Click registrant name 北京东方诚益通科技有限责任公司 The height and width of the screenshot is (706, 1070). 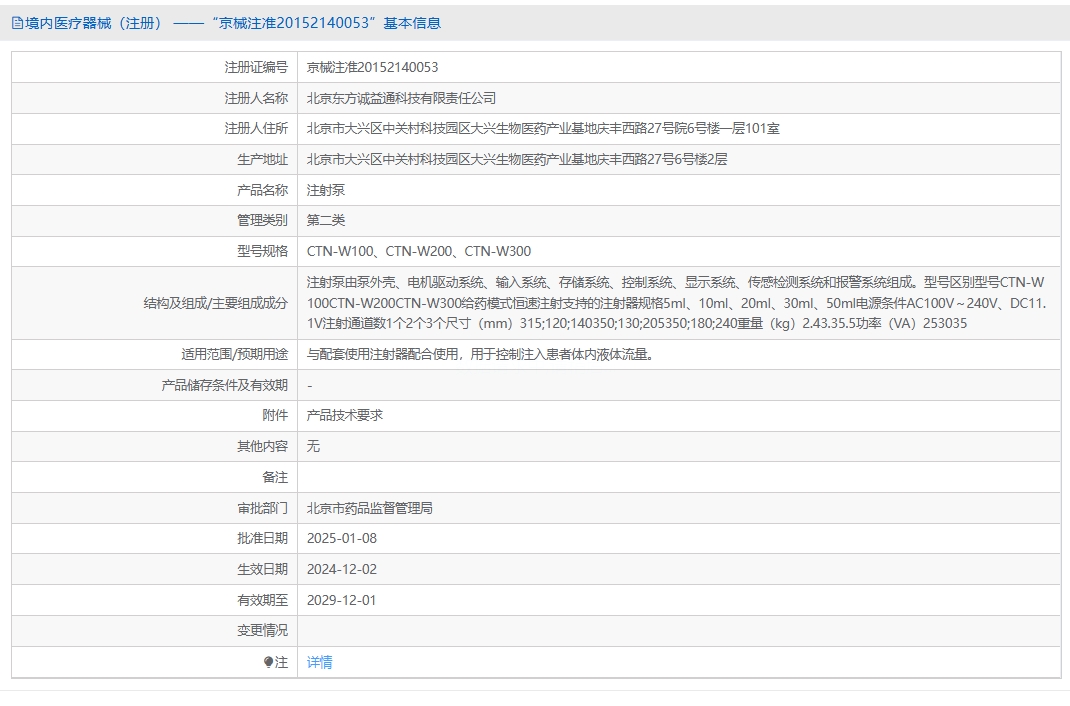click(x=401, y=98)
